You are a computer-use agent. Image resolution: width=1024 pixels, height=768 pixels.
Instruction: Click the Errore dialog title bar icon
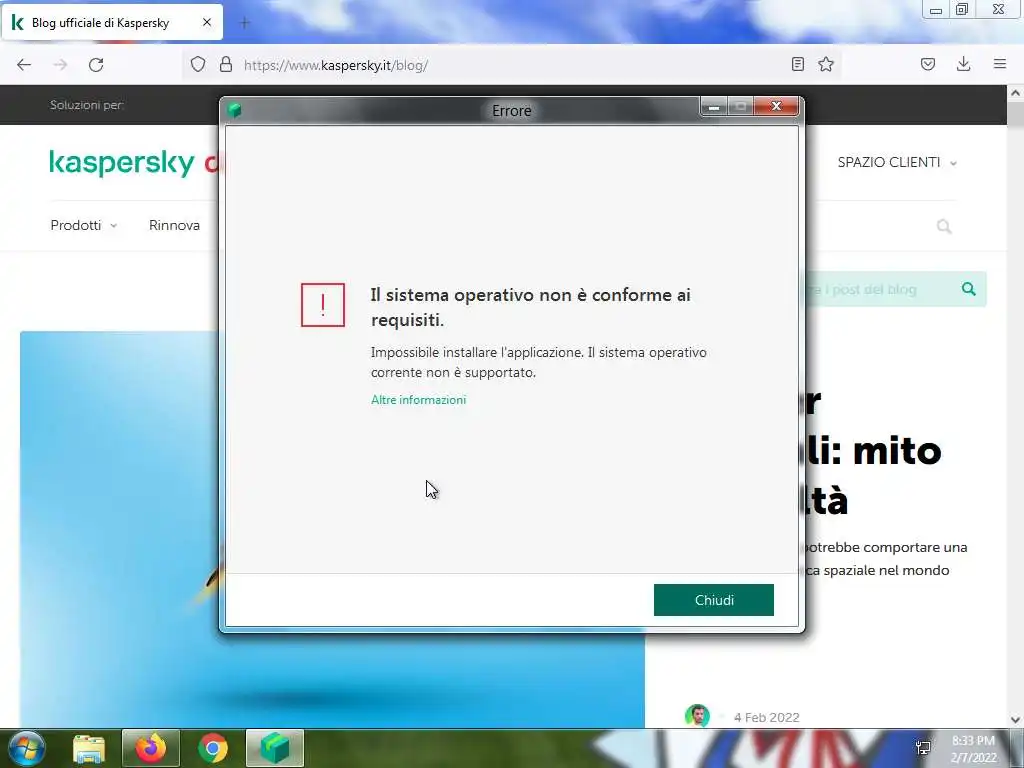click(x=234, y=110)
